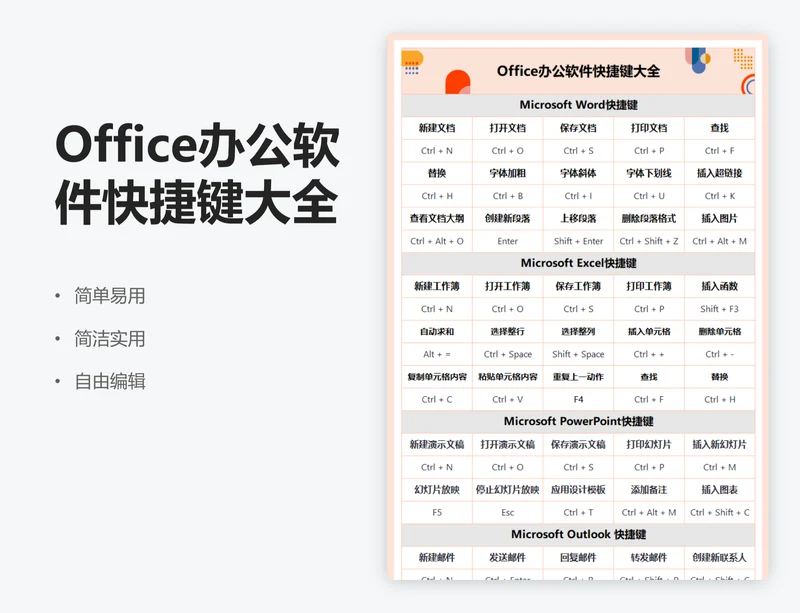
Task: Click the 重复上一动作 cell
Action: [x=578, y=377]
